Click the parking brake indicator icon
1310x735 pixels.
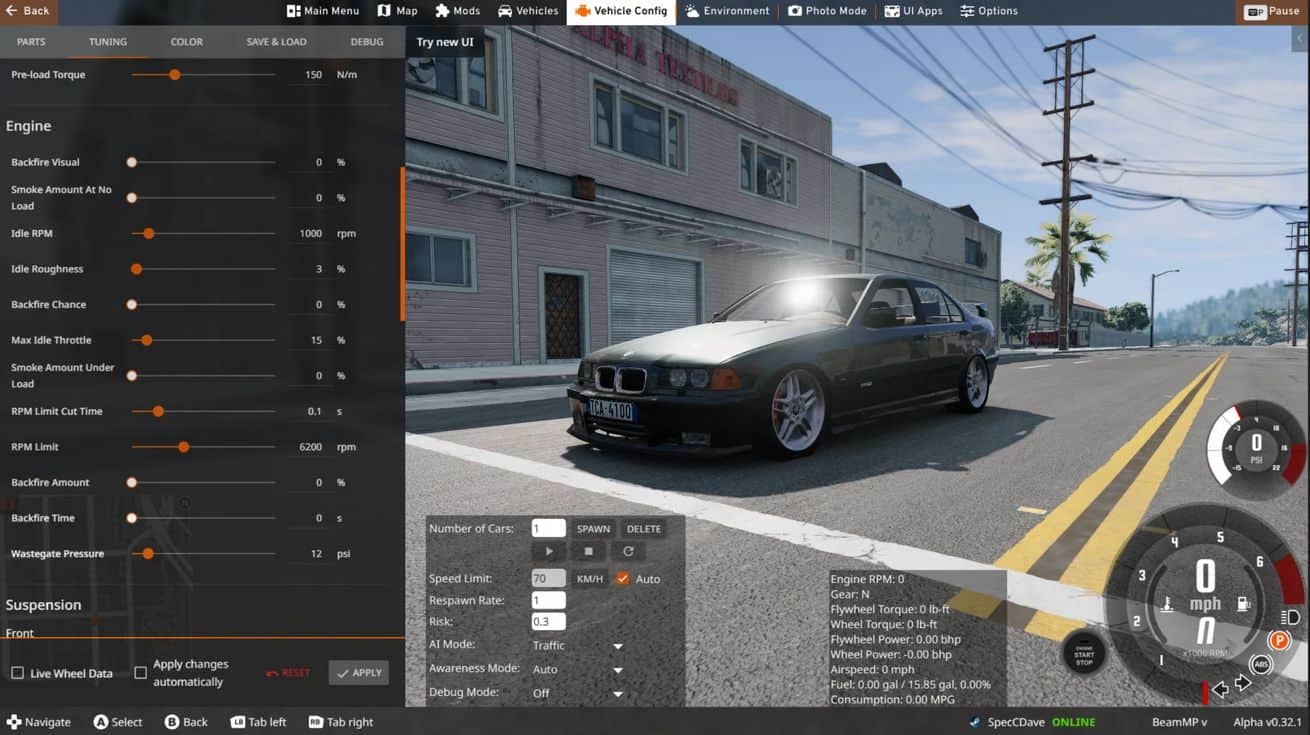click(1278, 641)
